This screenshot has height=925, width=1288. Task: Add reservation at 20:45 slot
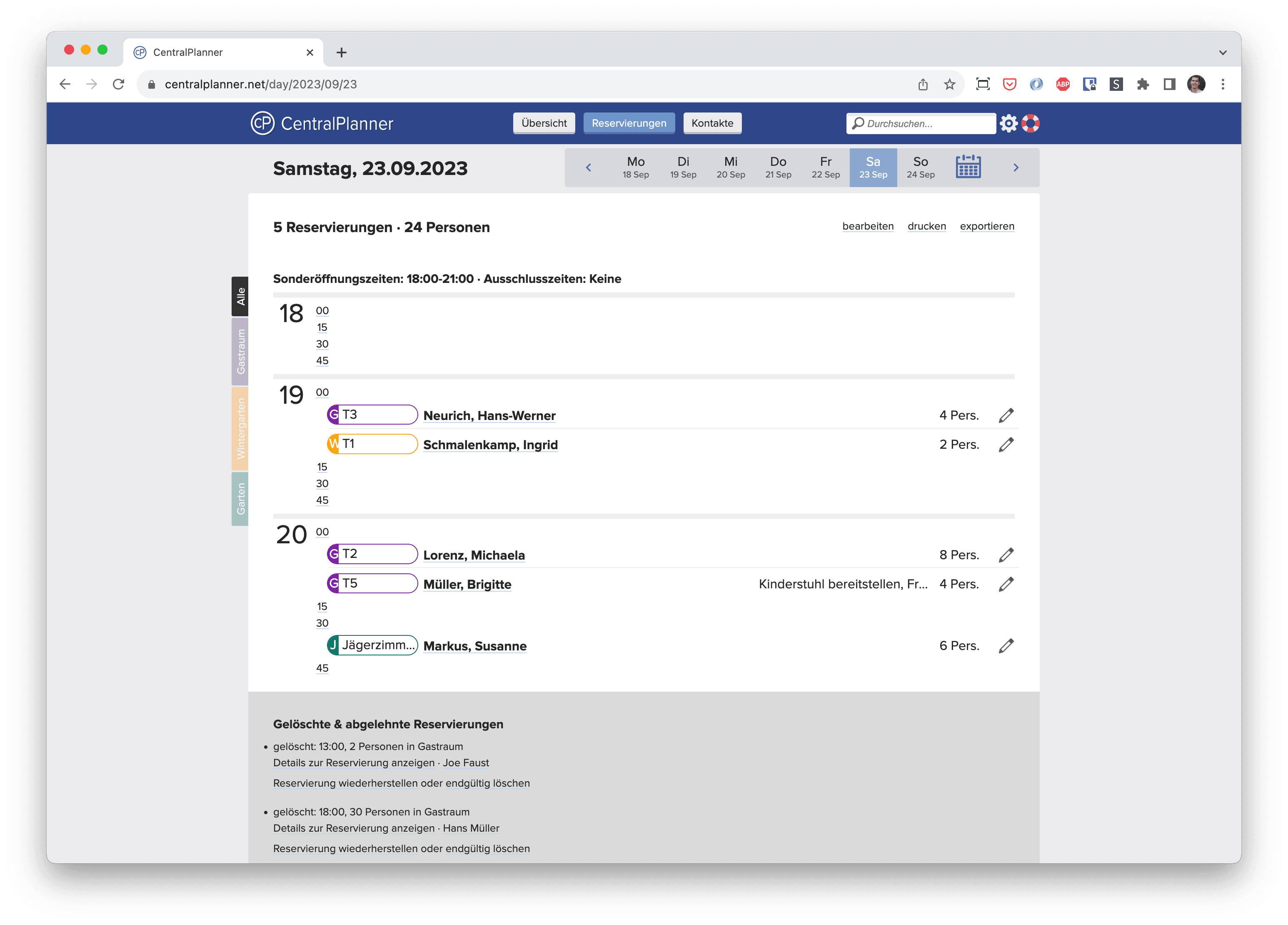[322, 668]
